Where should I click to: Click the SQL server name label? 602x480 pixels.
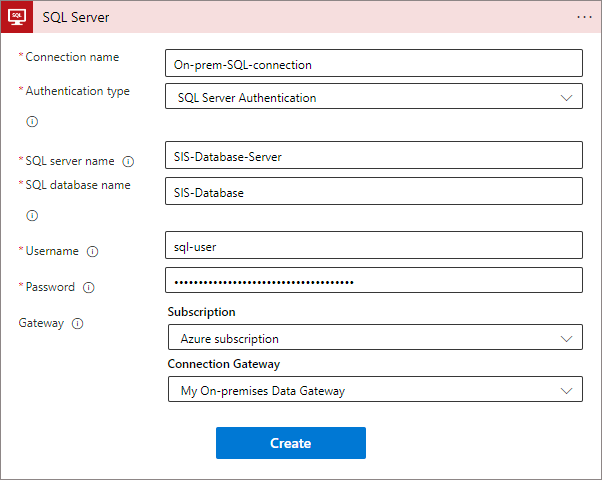coord(70,161)
